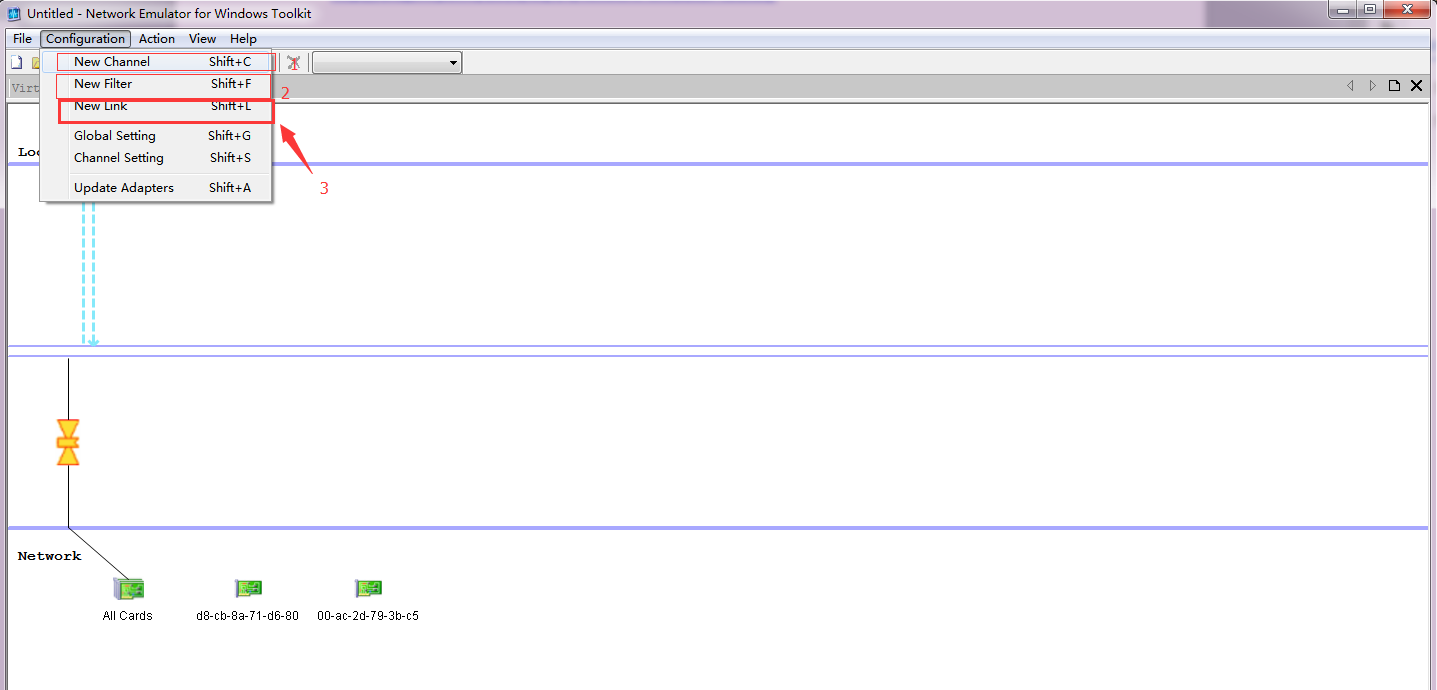
Task: Click the new tab page icon
Action: (1394, 86)
